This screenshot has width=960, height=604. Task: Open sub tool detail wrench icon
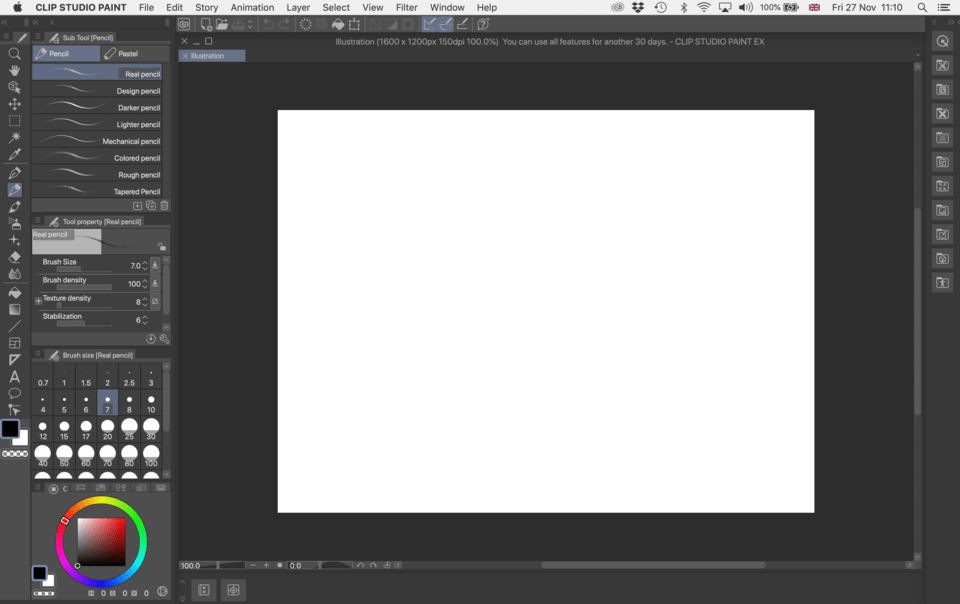tap(164, 338)
